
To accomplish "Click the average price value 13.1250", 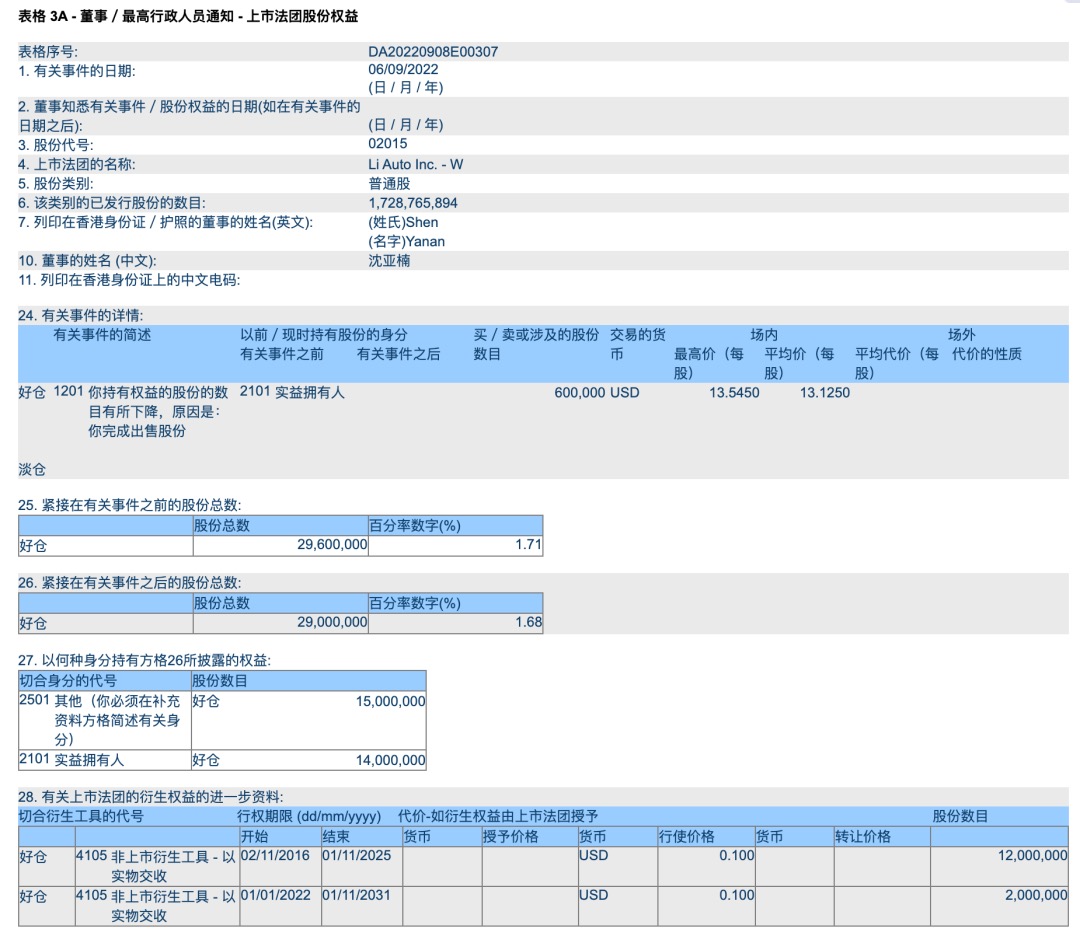I will [824, 393].
